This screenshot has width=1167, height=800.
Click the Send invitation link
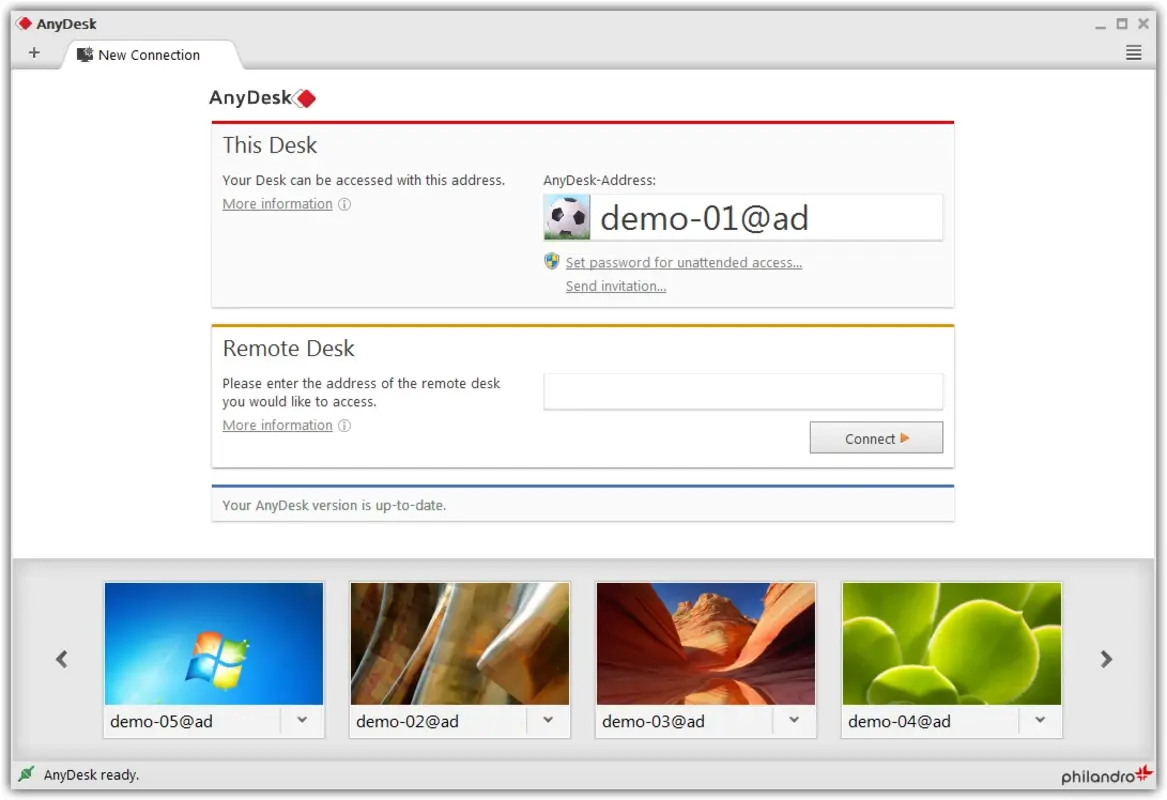[x=615, y=286]
